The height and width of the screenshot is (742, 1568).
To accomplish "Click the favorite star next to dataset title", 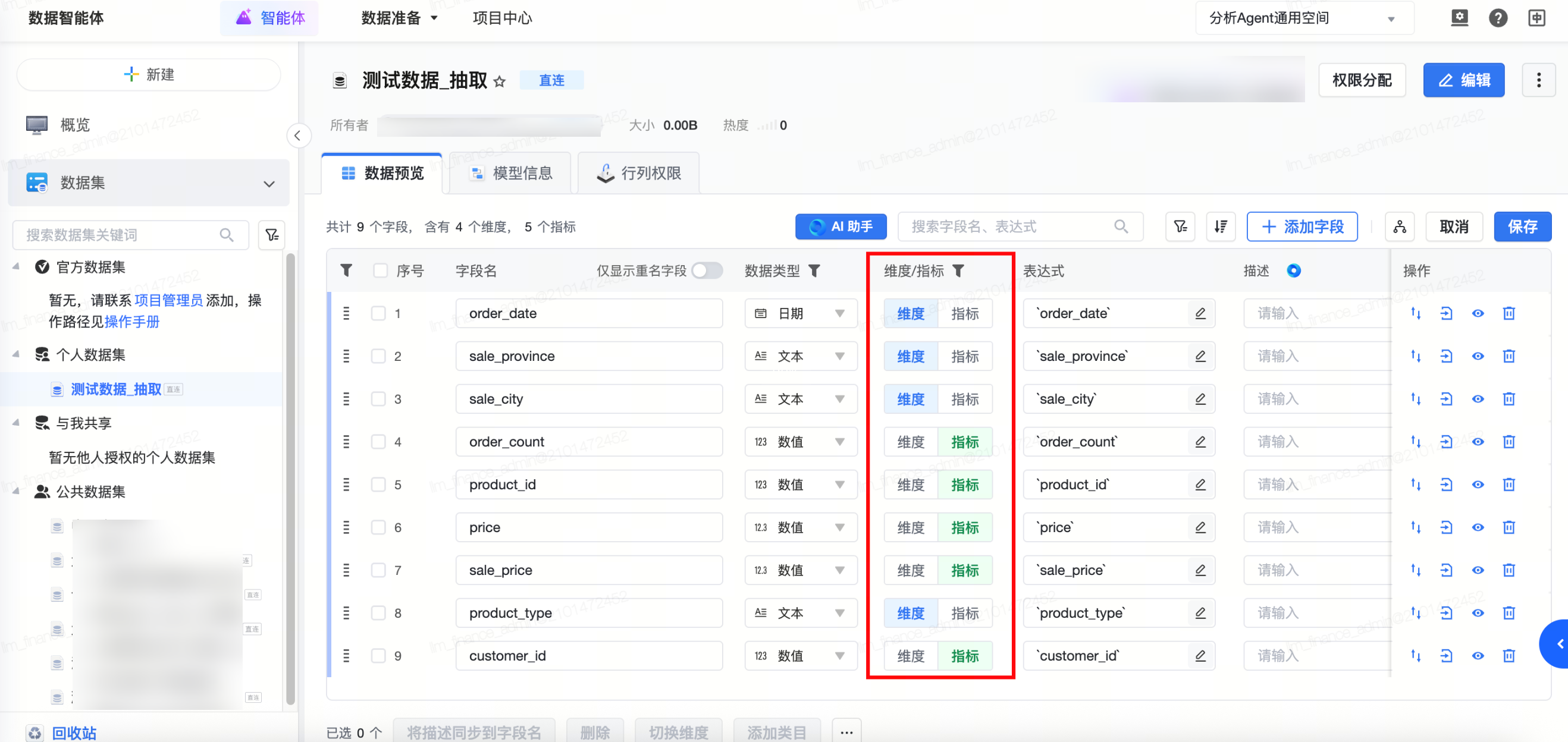I will 499,81.
